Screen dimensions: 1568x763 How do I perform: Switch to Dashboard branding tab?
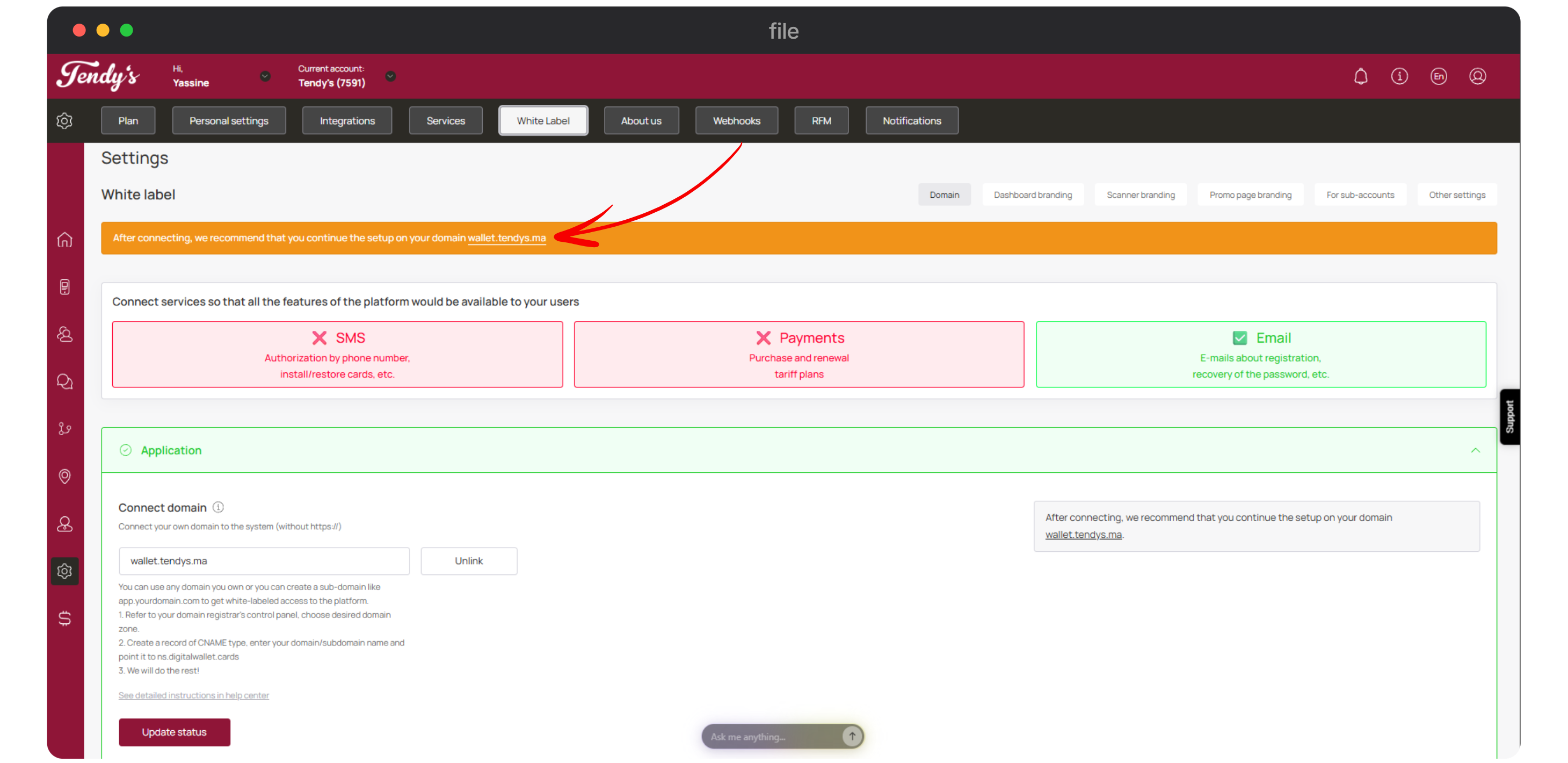tap(1032, 195)
